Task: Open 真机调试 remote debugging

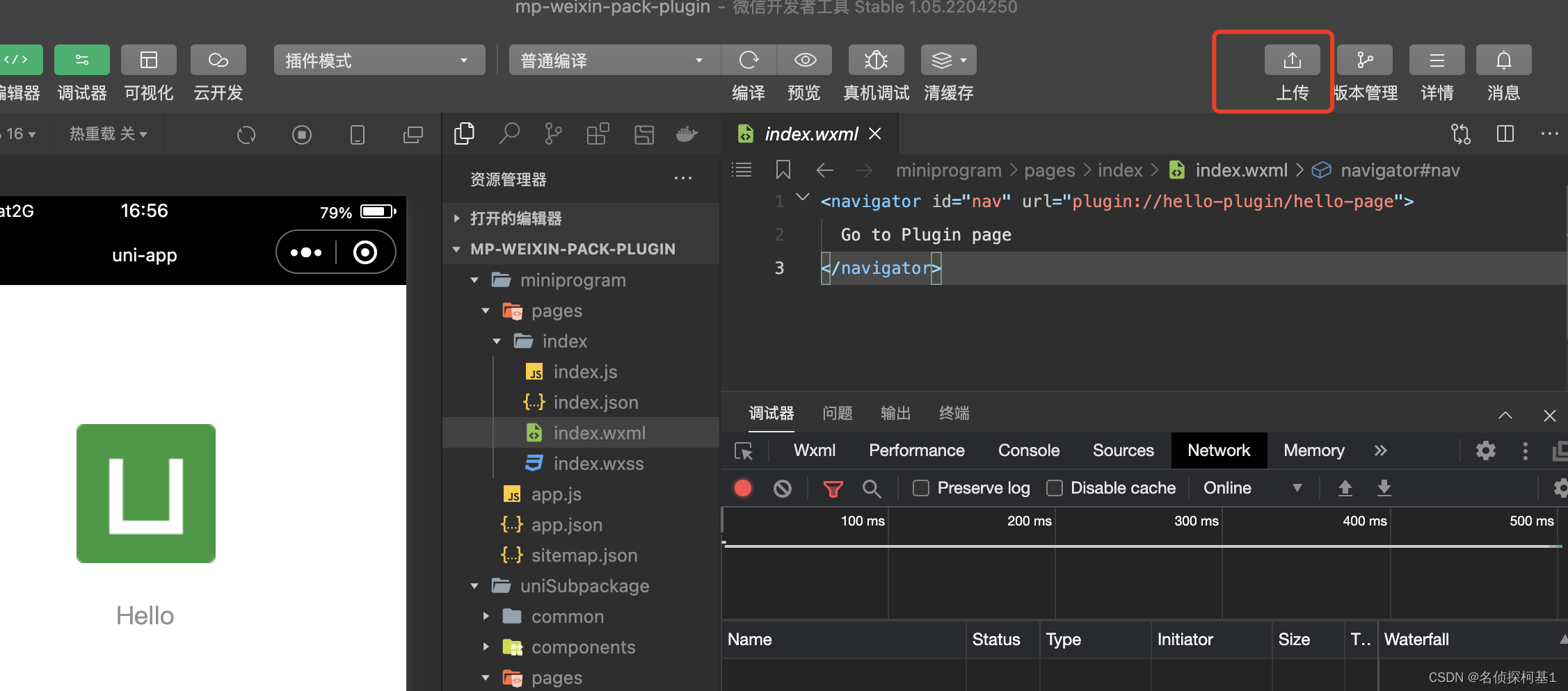Action: coord(876,60)
